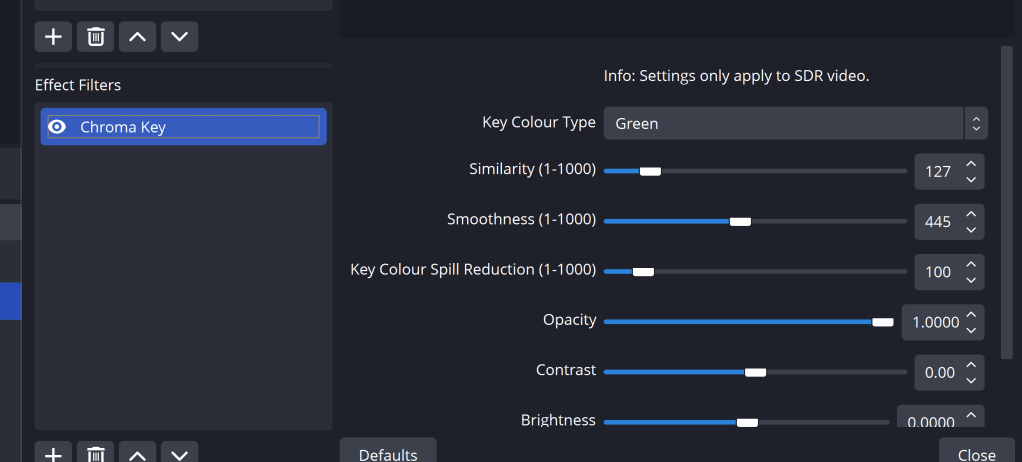Delete filter with upper trash icon

pyautogui.click(x=95, y=36)
